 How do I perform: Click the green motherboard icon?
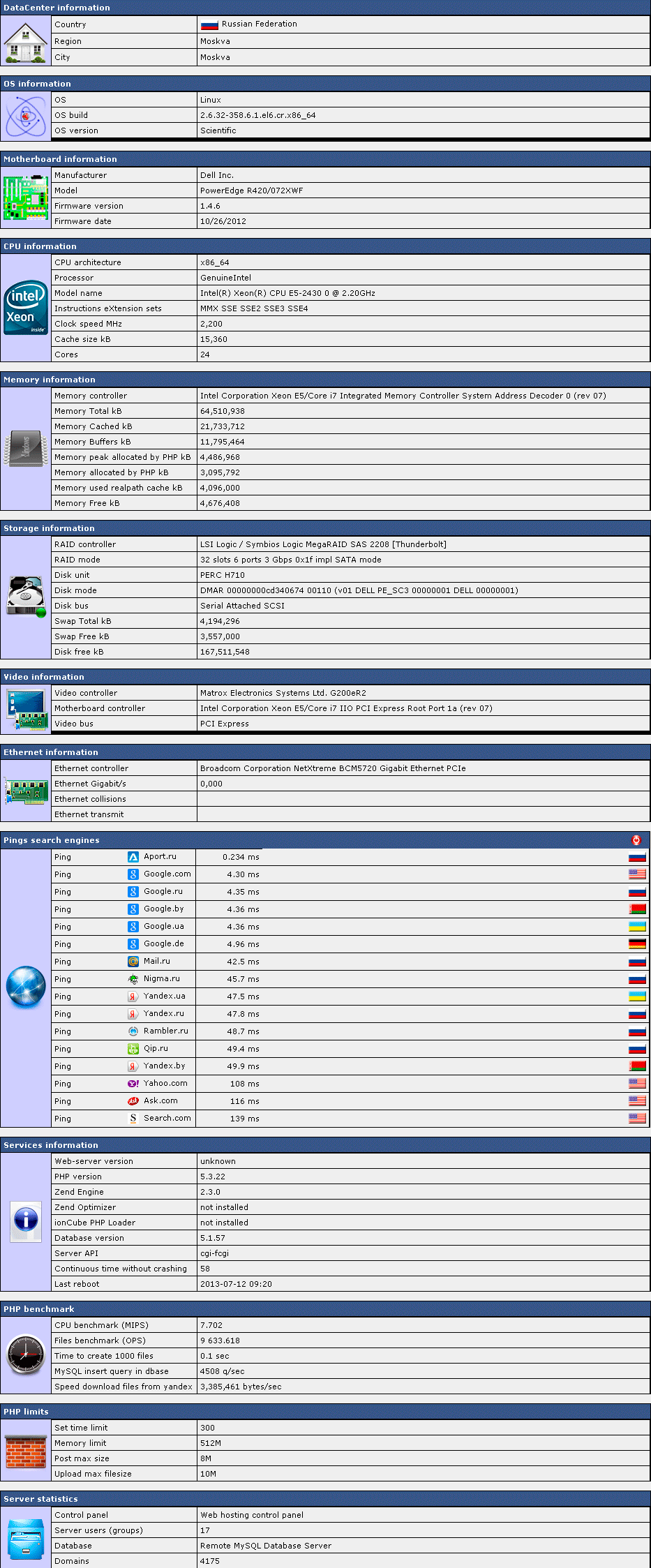(26, 198)
